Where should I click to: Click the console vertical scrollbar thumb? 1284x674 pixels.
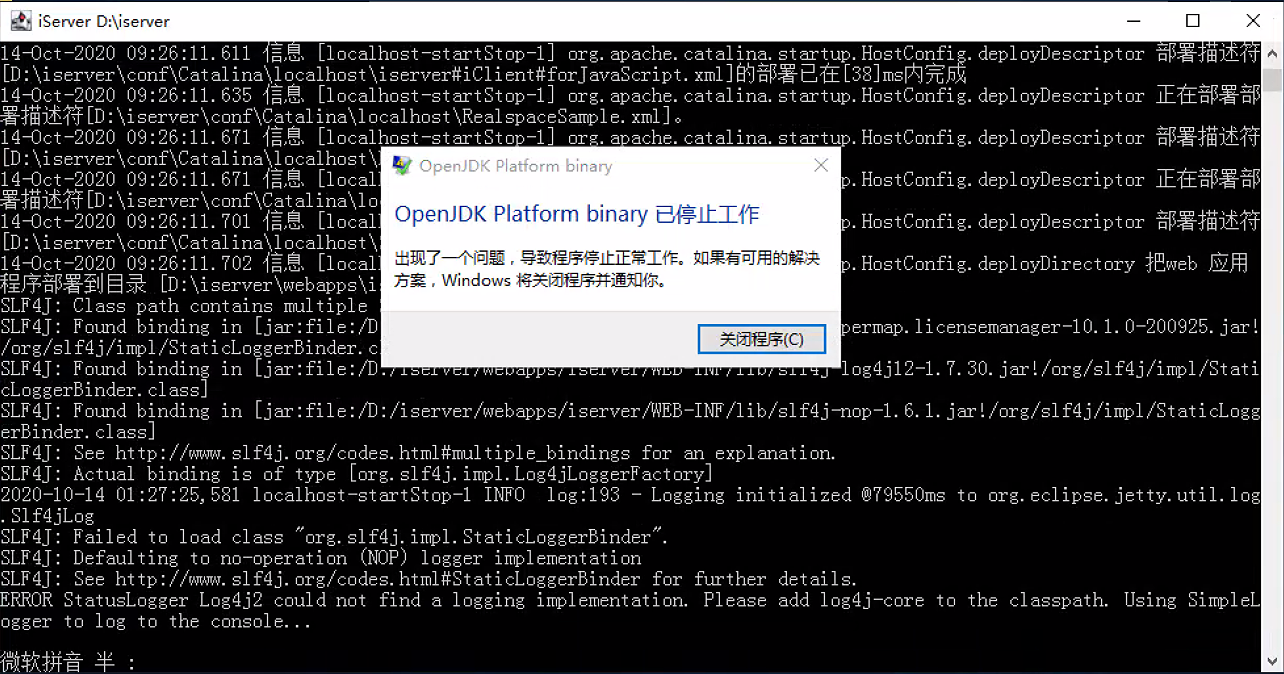[x=1272, y=80]
